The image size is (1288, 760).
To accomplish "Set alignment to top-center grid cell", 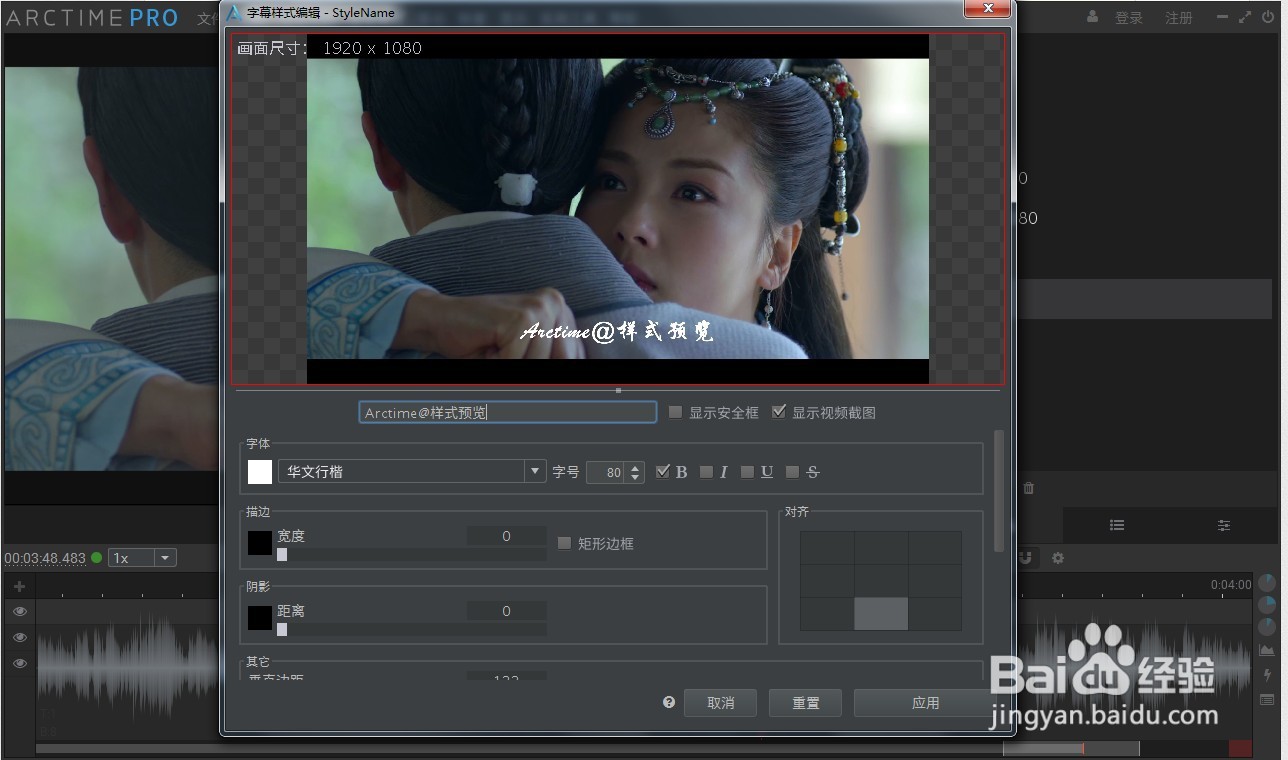I will click(881, 548).
